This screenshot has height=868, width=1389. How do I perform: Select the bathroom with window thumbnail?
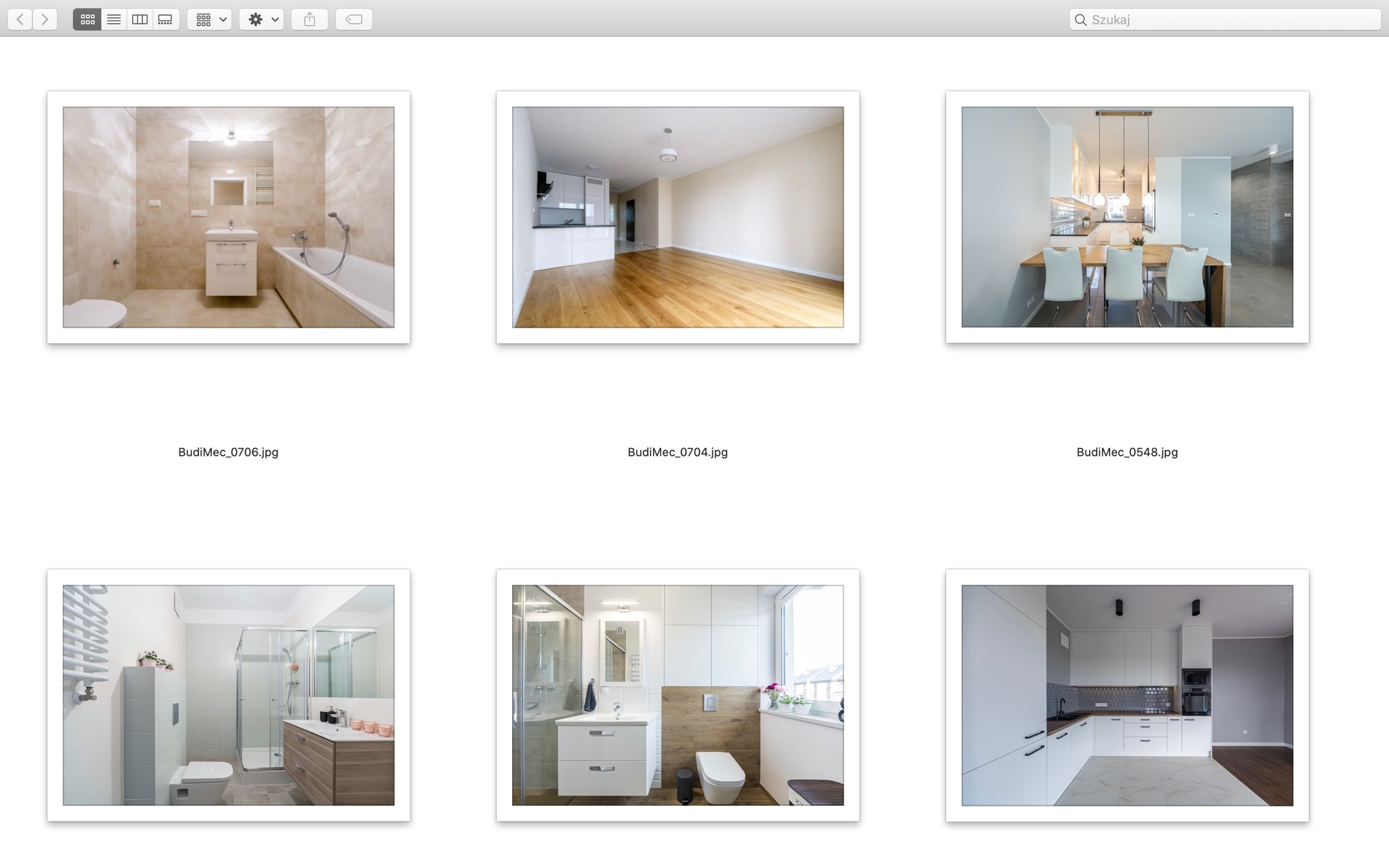click(x=678, y=695)
